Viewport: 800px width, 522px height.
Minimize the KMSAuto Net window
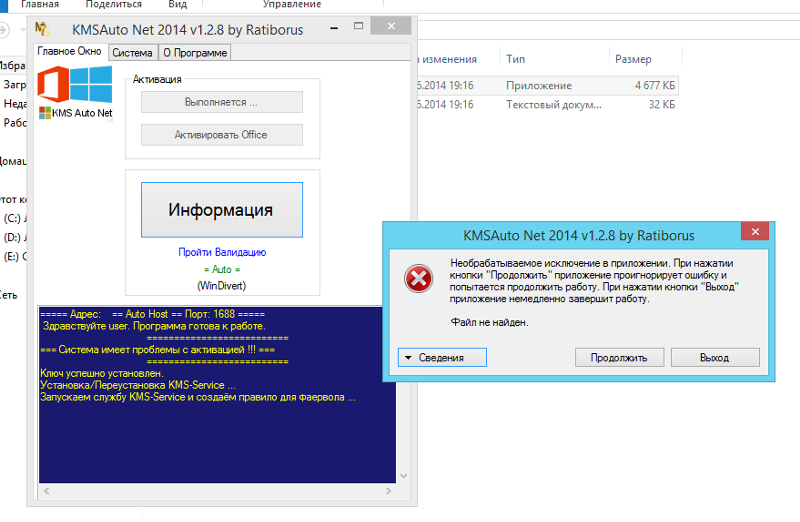[x=334, y=28]
